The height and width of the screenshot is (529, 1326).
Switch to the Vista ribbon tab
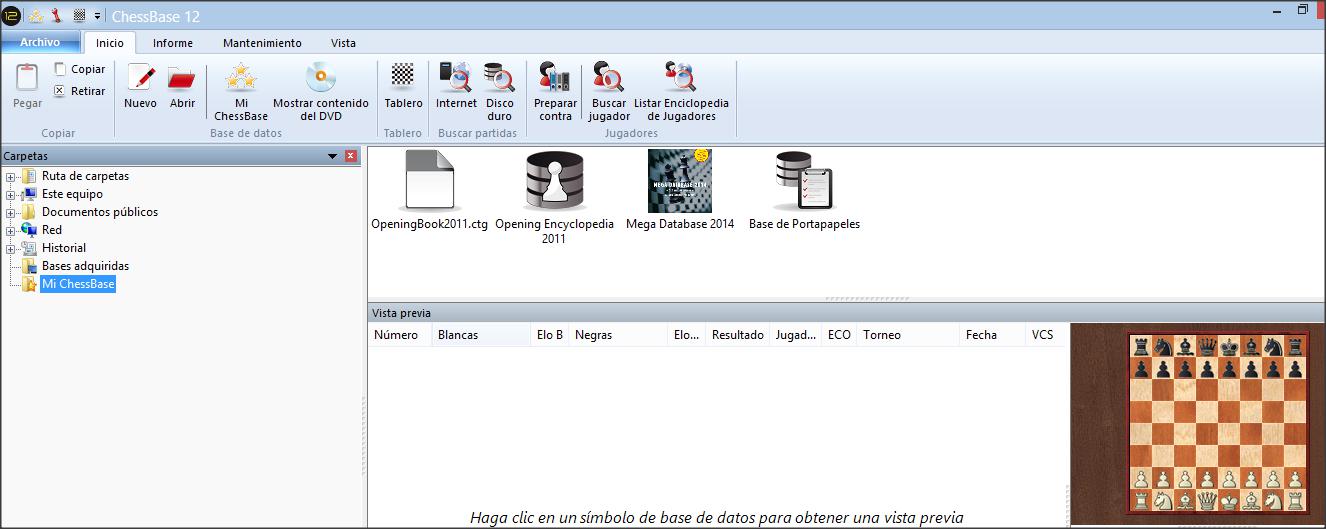tap(343, 43)
